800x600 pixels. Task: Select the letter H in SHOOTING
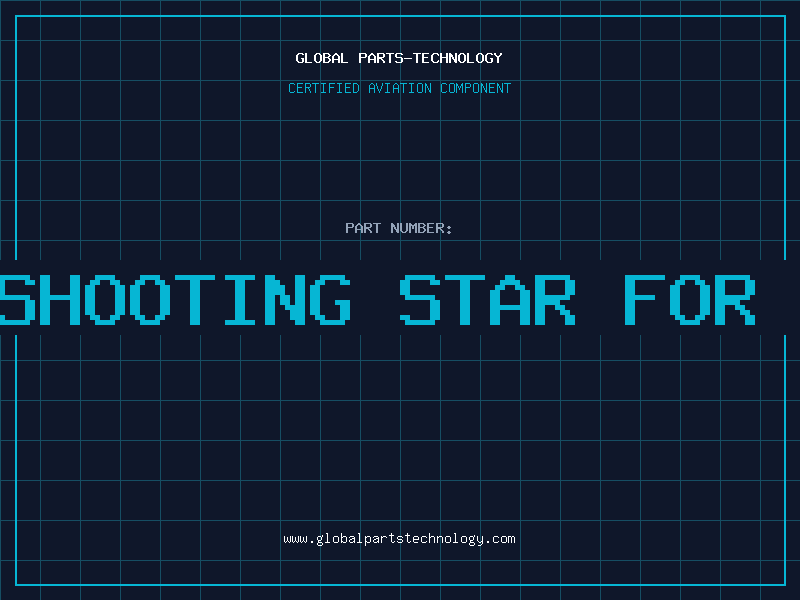pos(60,300)
